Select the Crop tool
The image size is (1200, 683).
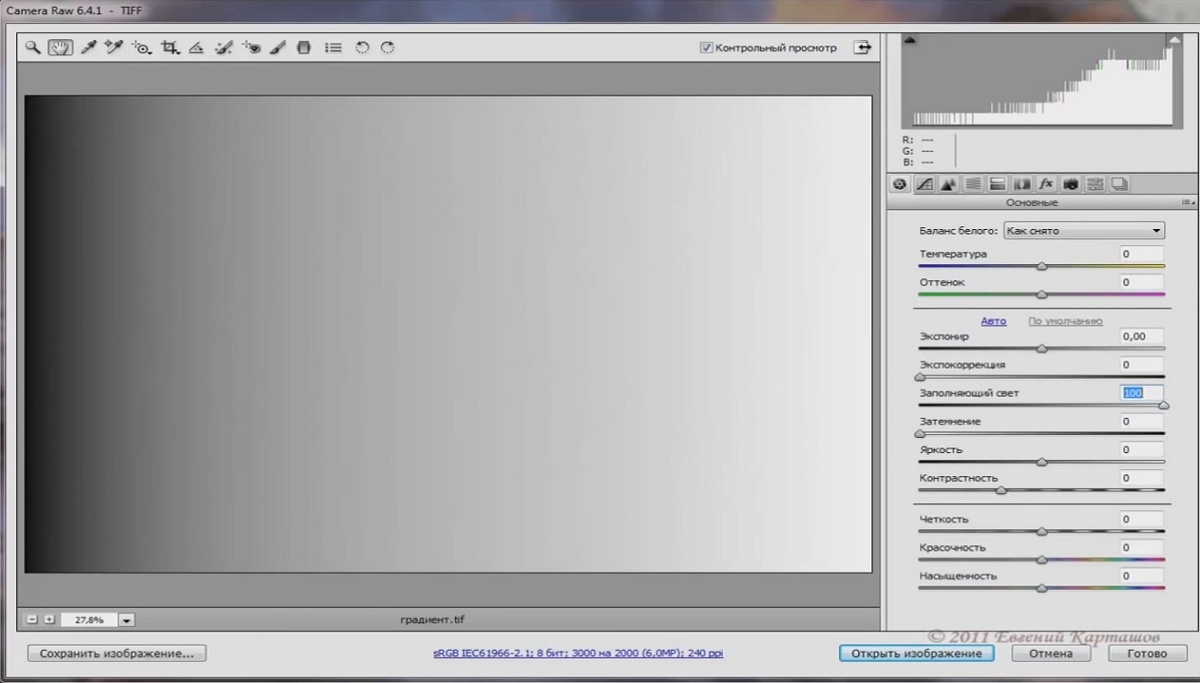[x=170, y=48]
